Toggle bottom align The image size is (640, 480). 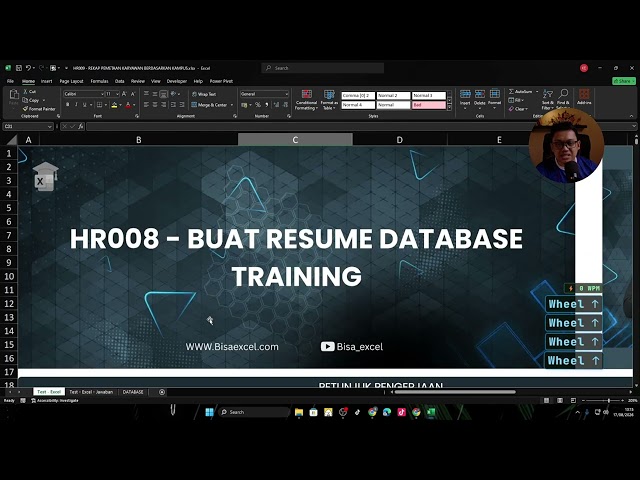click(x=163, y=94)
